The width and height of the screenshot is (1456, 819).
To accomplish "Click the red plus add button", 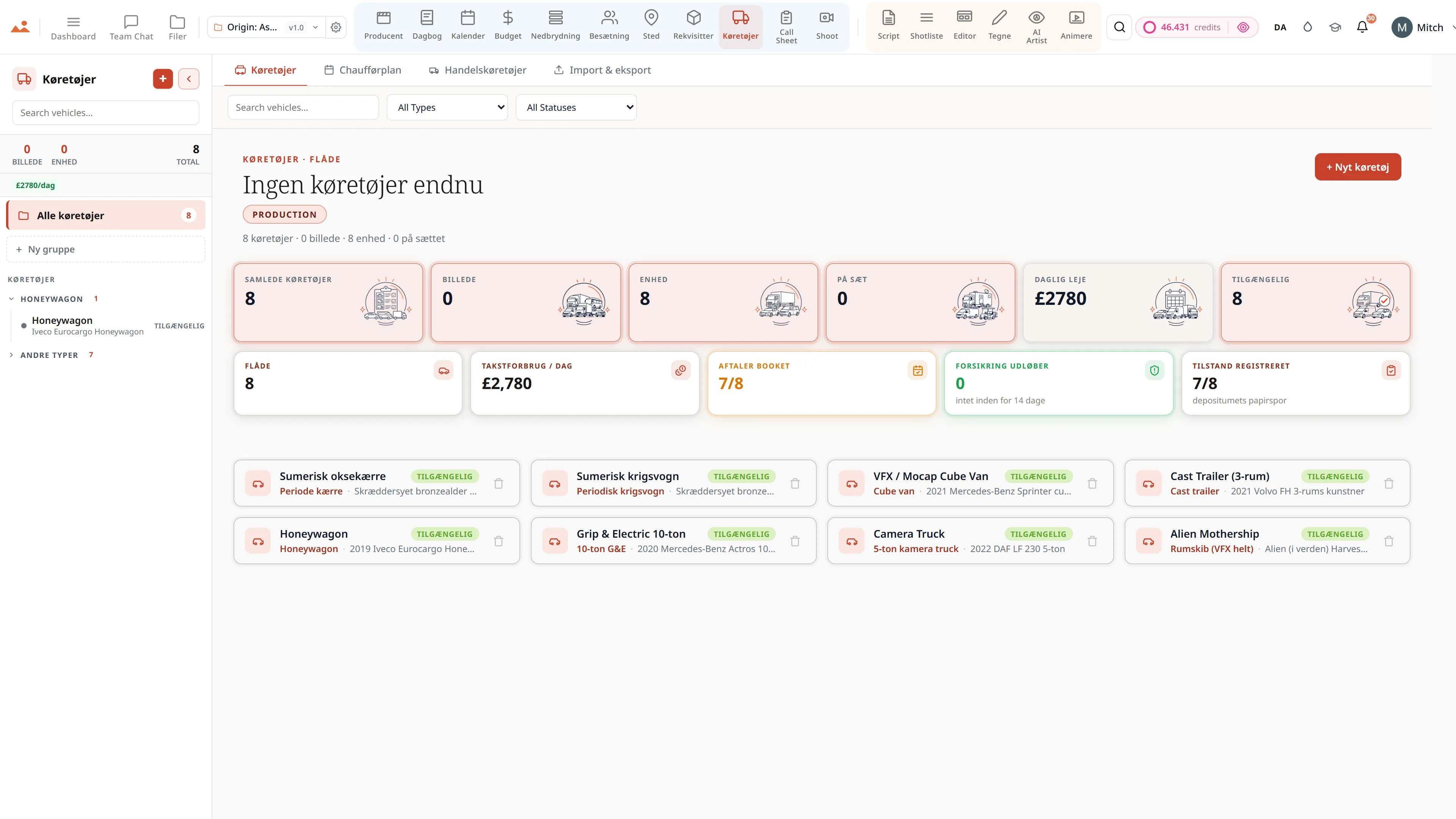I will 163,78.
